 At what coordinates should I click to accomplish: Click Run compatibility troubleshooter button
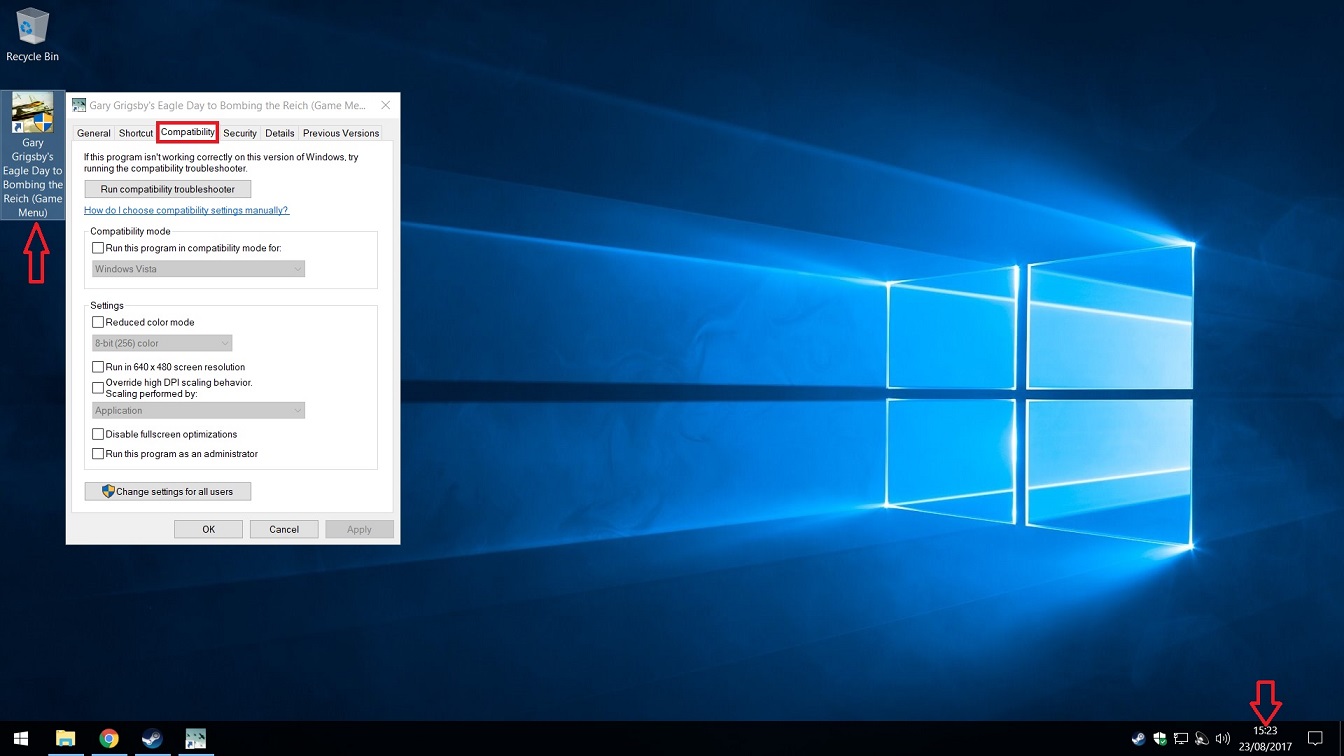(168, 189)
